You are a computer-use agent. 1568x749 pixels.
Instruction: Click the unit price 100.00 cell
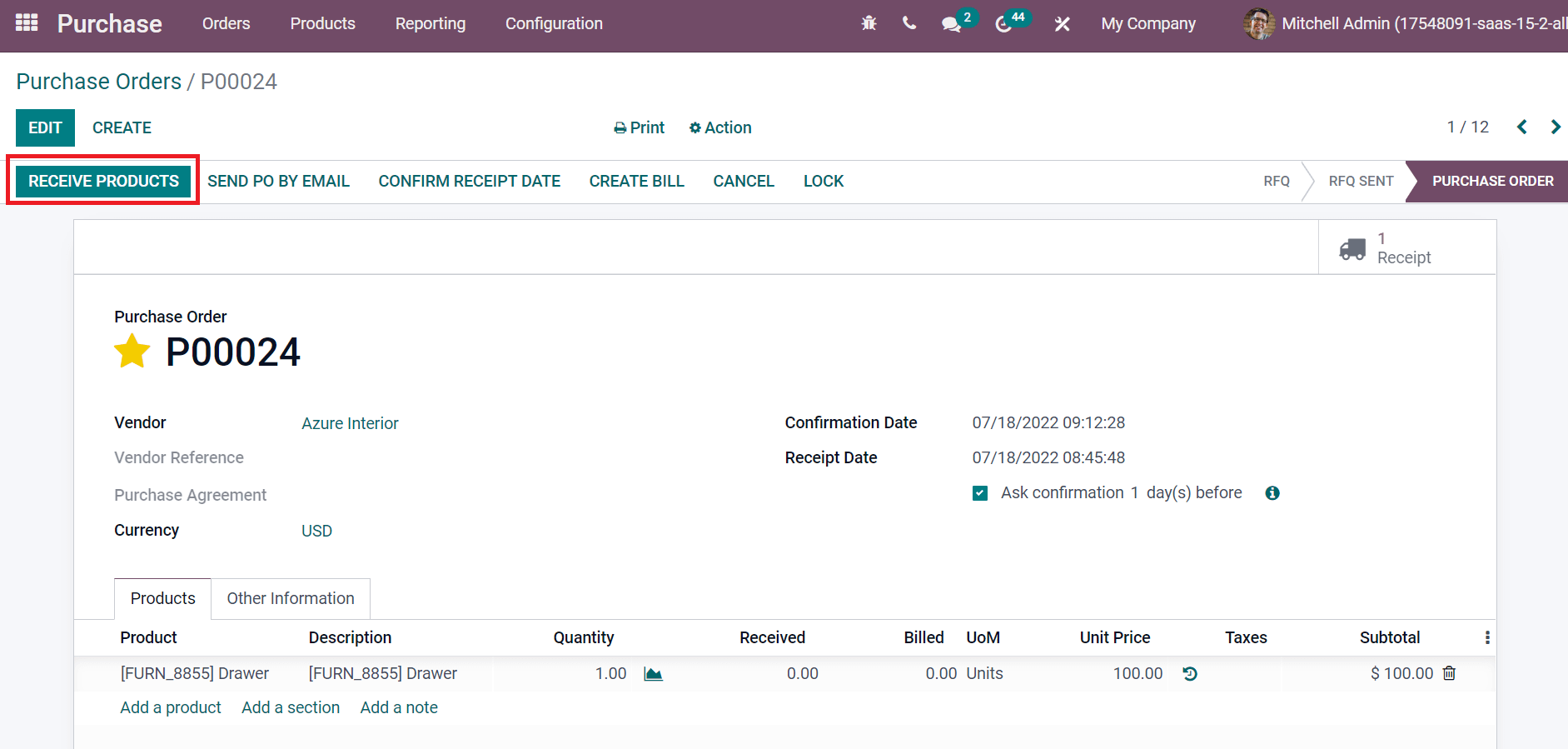(x=1137, y=673)
